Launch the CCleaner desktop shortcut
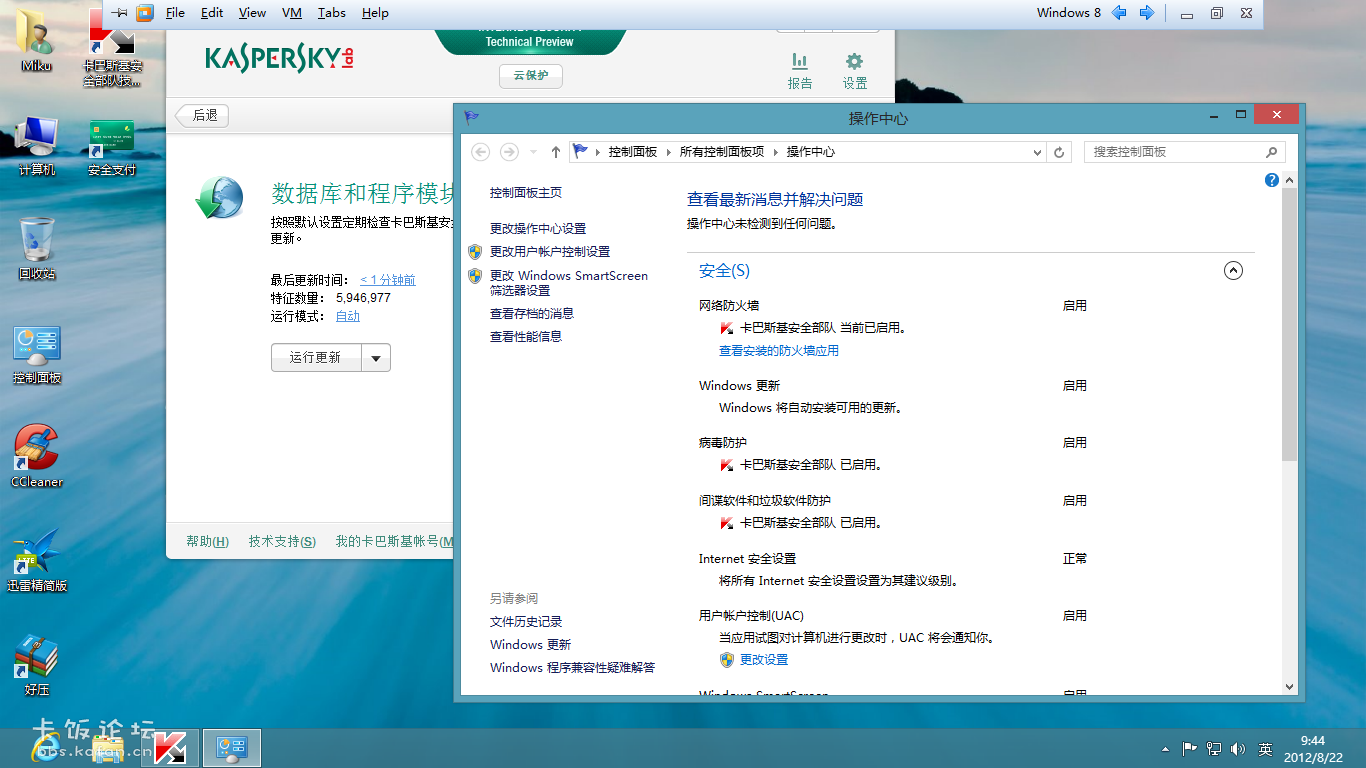Viewport: 1366px width, 768px height. point(37,457)
